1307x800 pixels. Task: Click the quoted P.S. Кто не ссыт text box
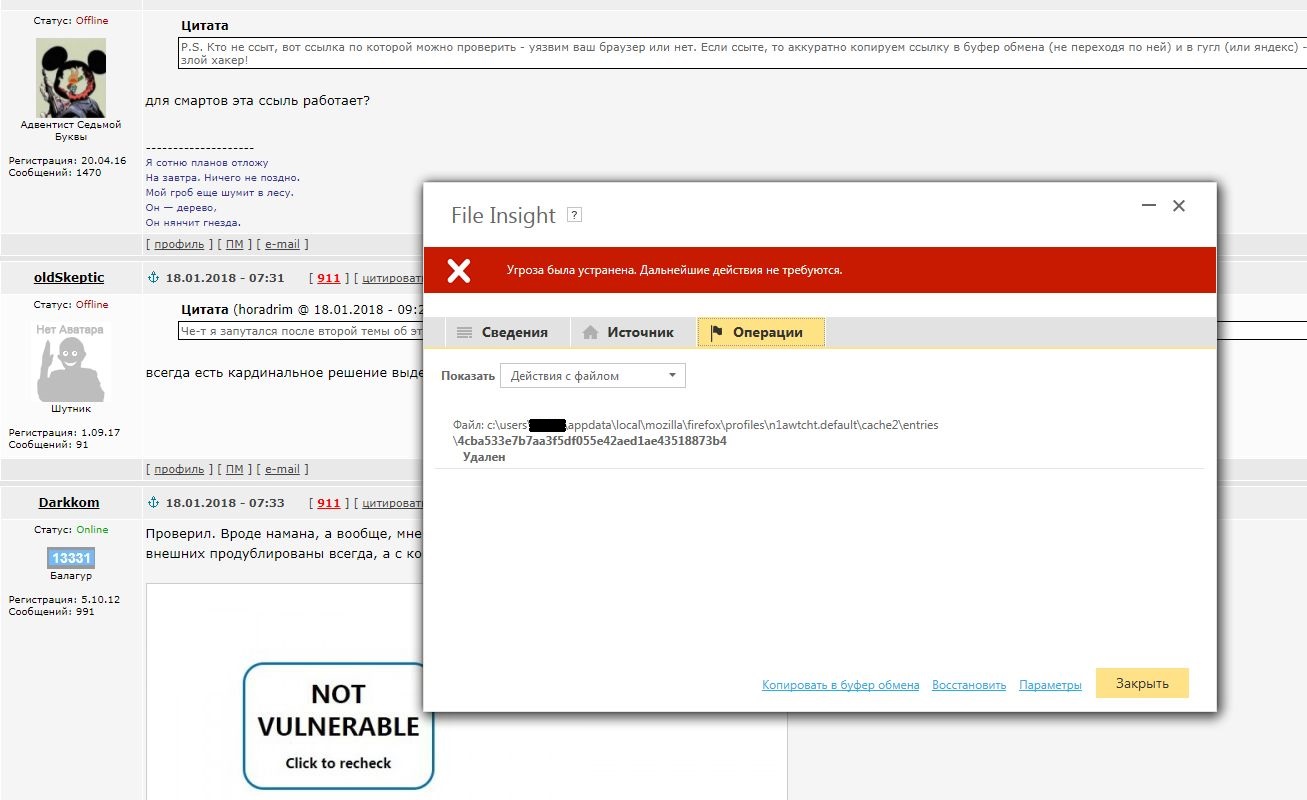[x=742, y=54]
